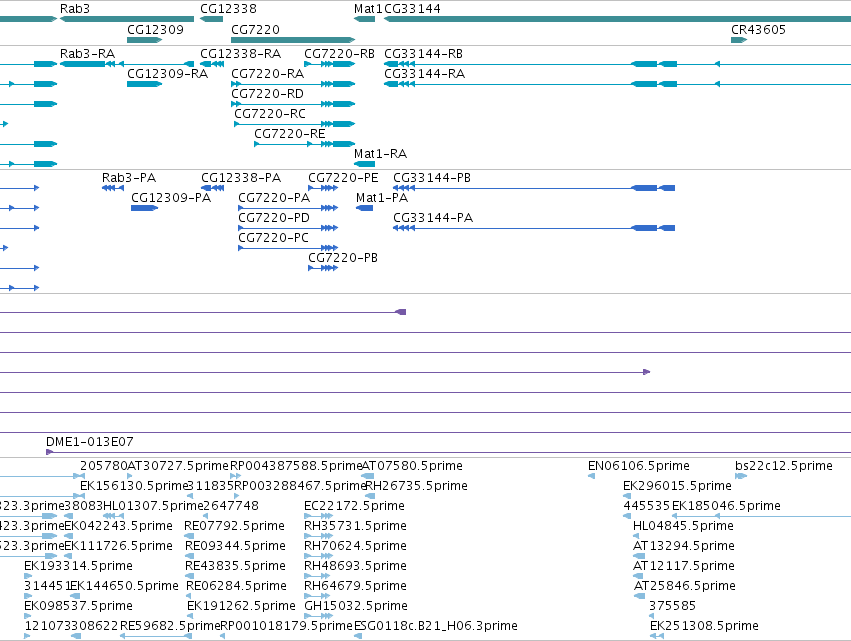This screenshot has height=641, width=851.
Task: Select EST GH15032.5prime
Action: pos(356,605)
